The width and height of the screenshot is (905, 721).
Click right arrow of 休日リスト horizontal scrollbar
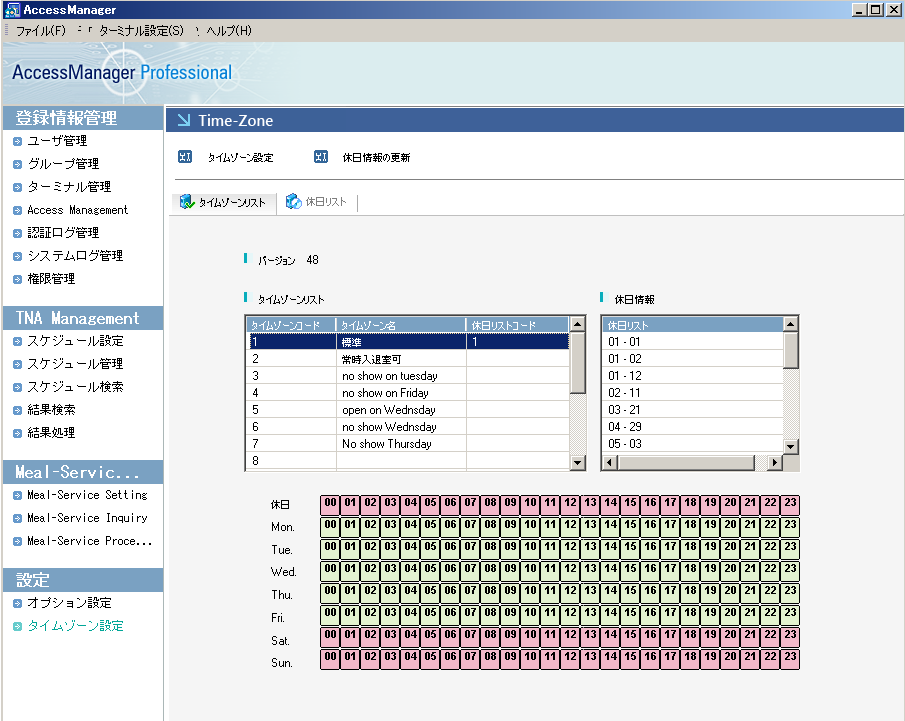coord(775,462)
